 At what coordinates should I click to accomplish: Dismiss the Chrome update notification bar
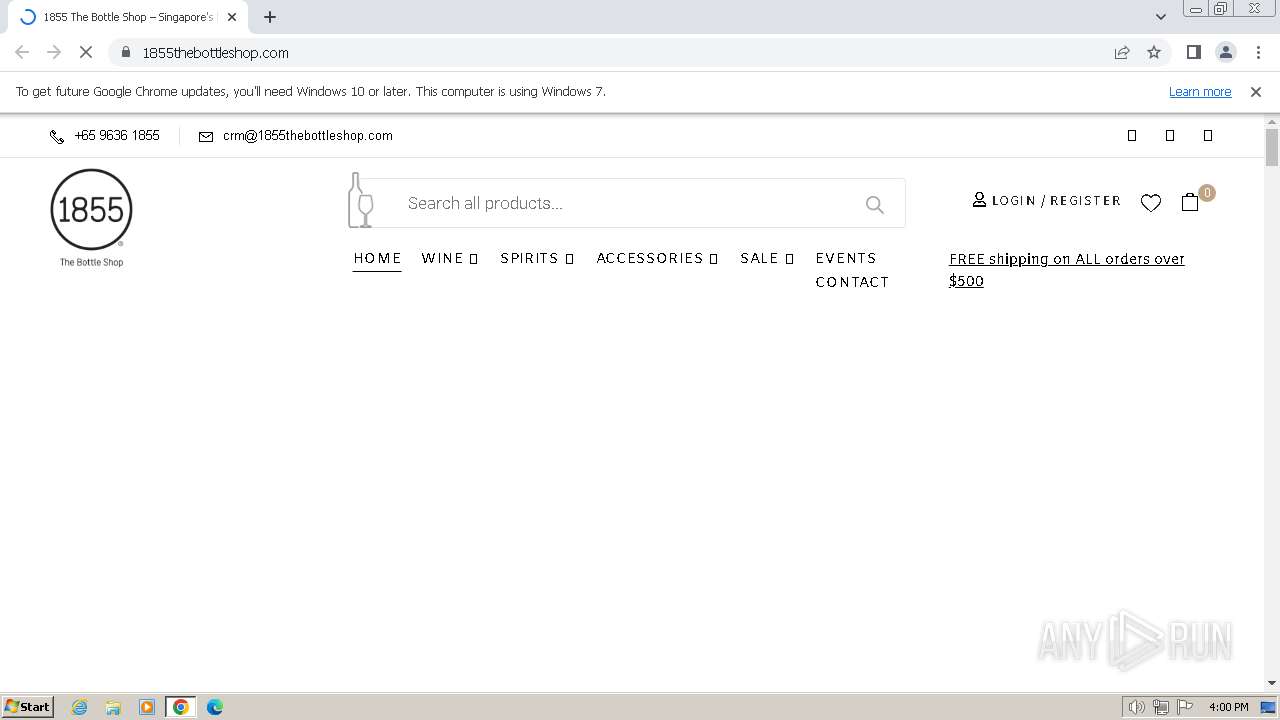click(1256, 92)
